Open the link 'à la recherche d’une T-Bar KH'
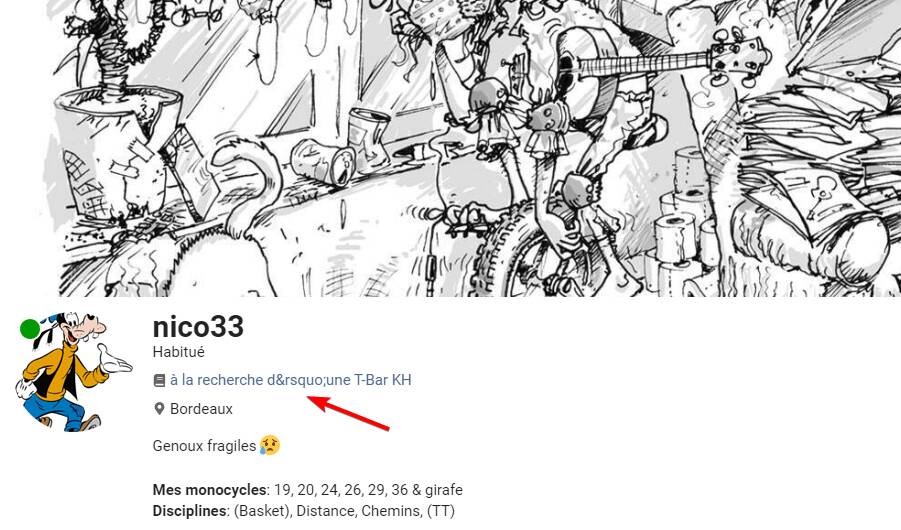Viewport: 901px width, 530px height. (x=291, y=380)
